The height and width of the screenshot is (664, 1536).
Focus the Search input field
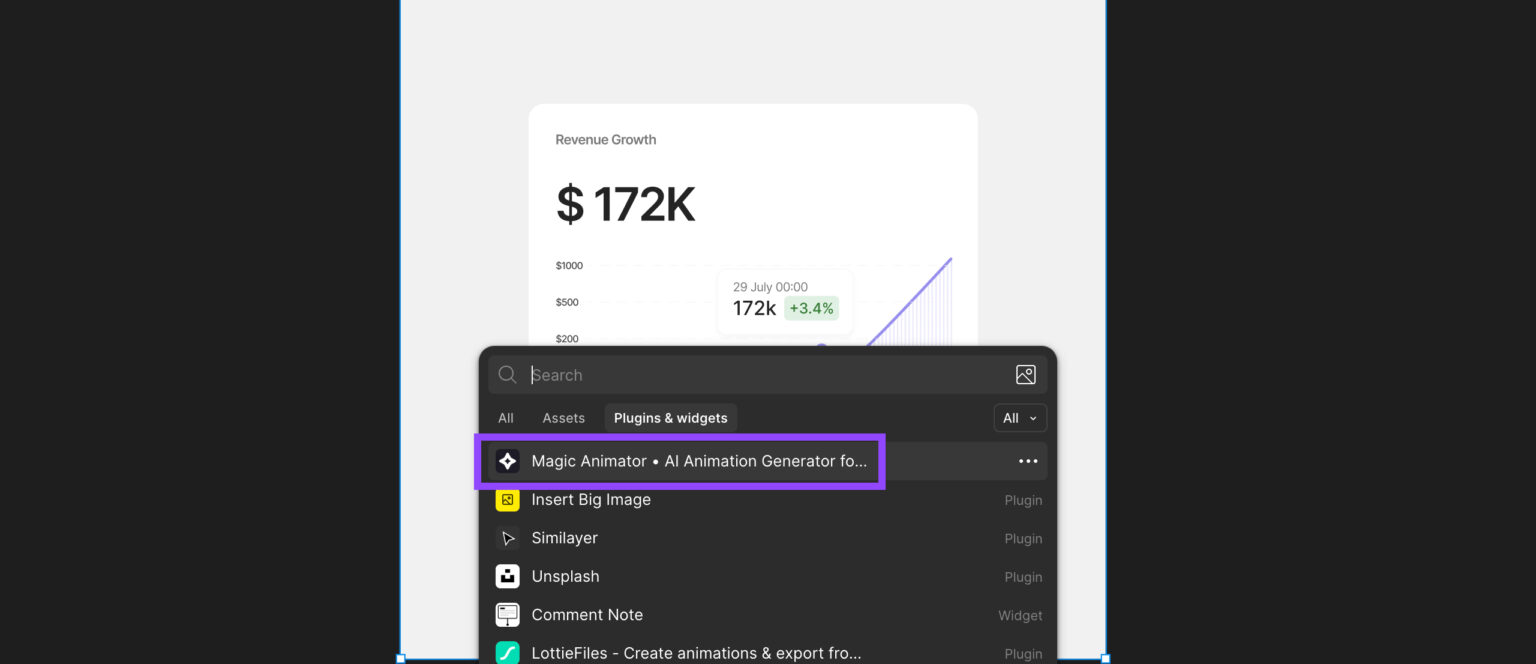click(760, 375)
